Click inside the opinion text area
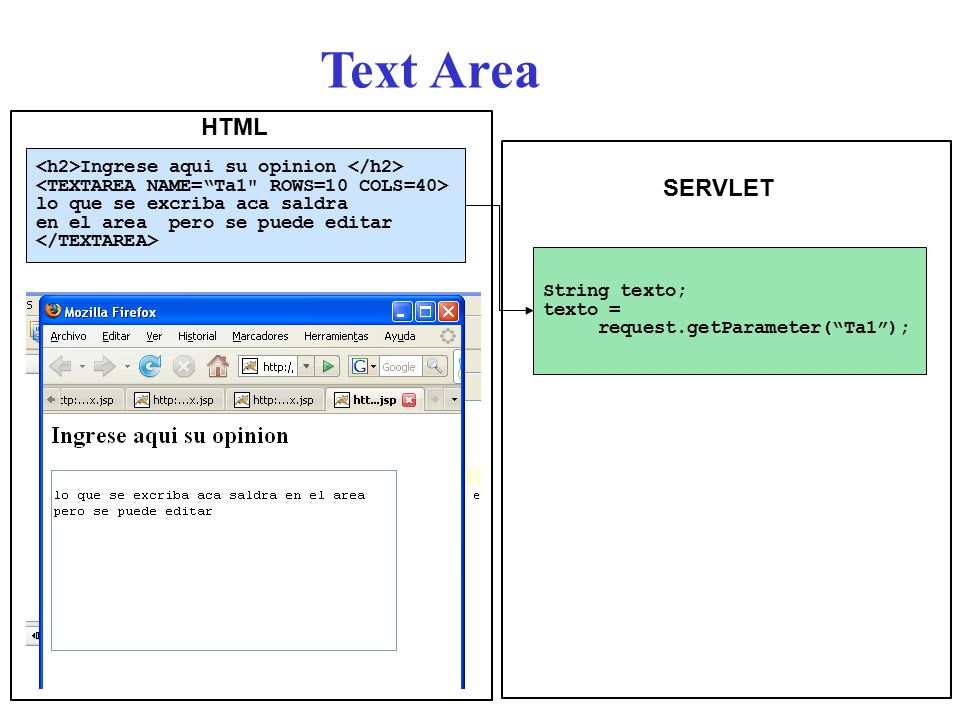The width and height of the screenshot is (960, 720). click(x=224, y=560)
